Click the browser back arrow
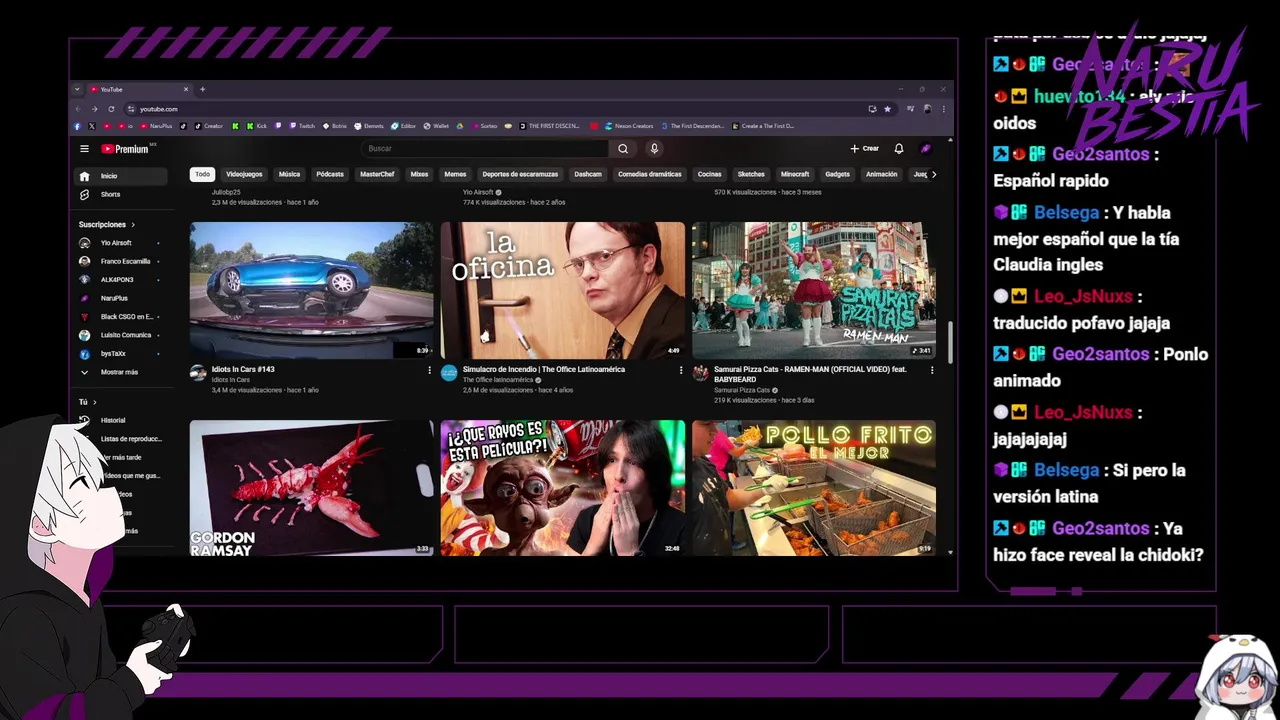 78,109
